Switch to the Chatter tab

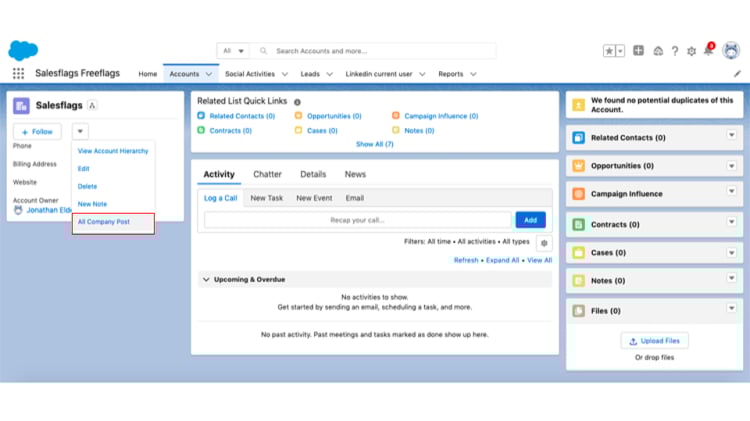(267, 174)
